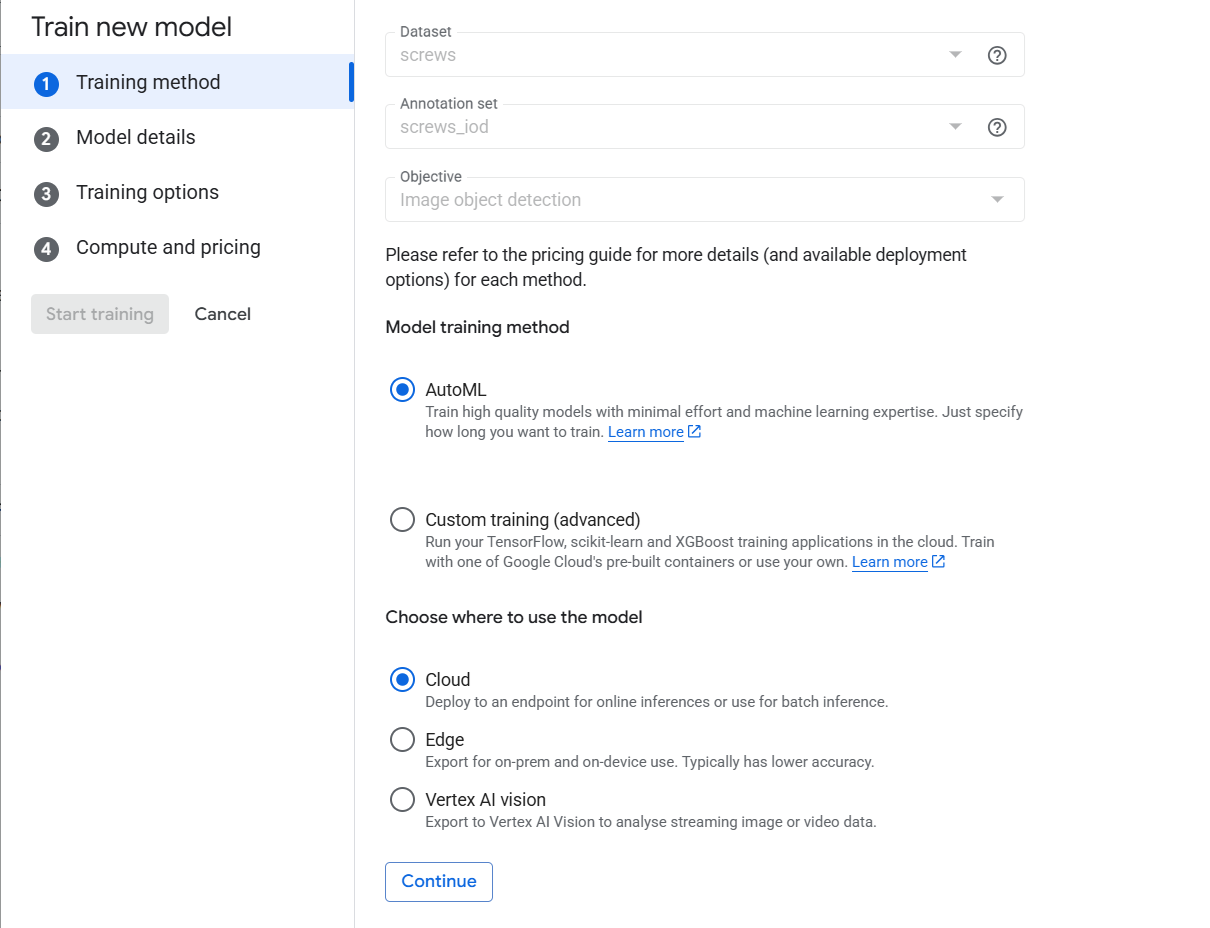Expand the Dataset dropdown arrow
This screenshot has width=1210, height=928.
pos(955,55)
